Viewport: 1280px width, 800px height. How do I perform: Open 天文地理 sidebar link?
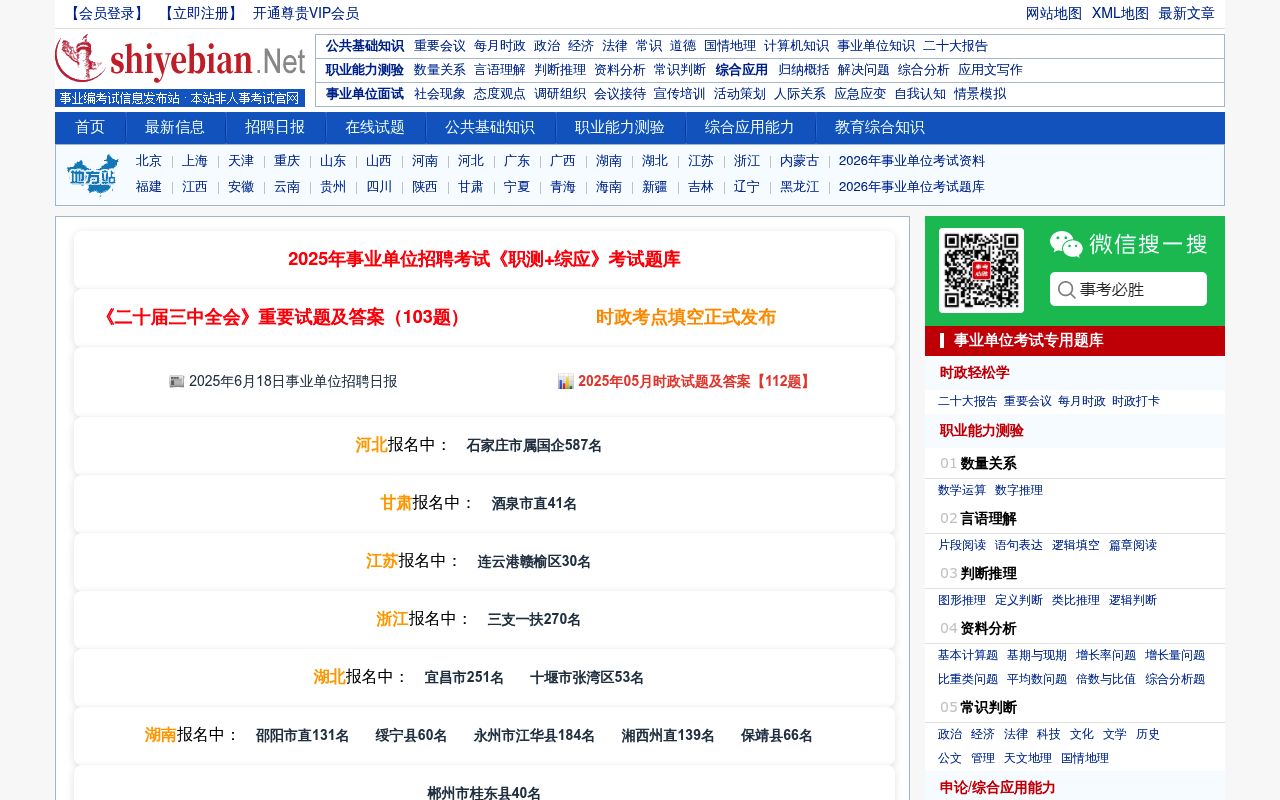(x=1028, y=758)
